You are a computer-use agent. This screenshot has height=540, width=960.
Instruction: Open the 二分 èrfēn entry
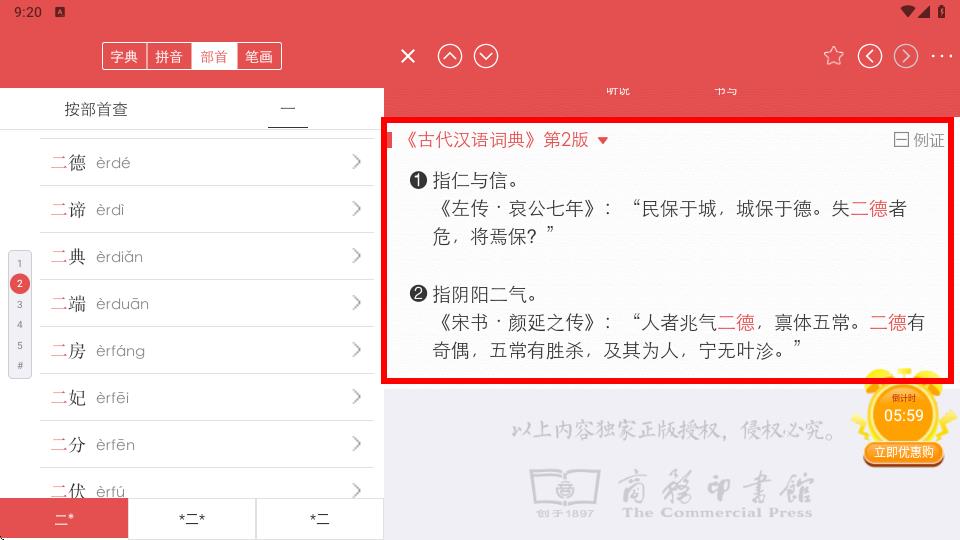click(x=207, y=444)
